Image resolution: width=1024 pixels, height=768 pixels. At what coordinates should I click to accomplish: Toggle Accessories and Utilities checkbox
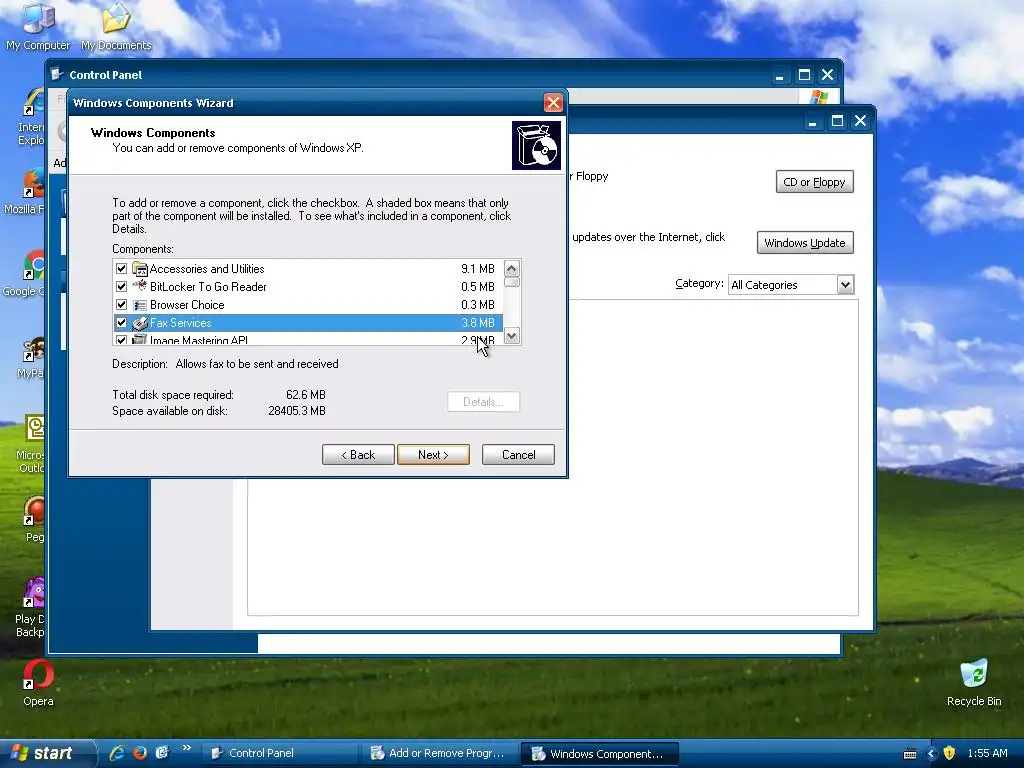click(121, 268)
